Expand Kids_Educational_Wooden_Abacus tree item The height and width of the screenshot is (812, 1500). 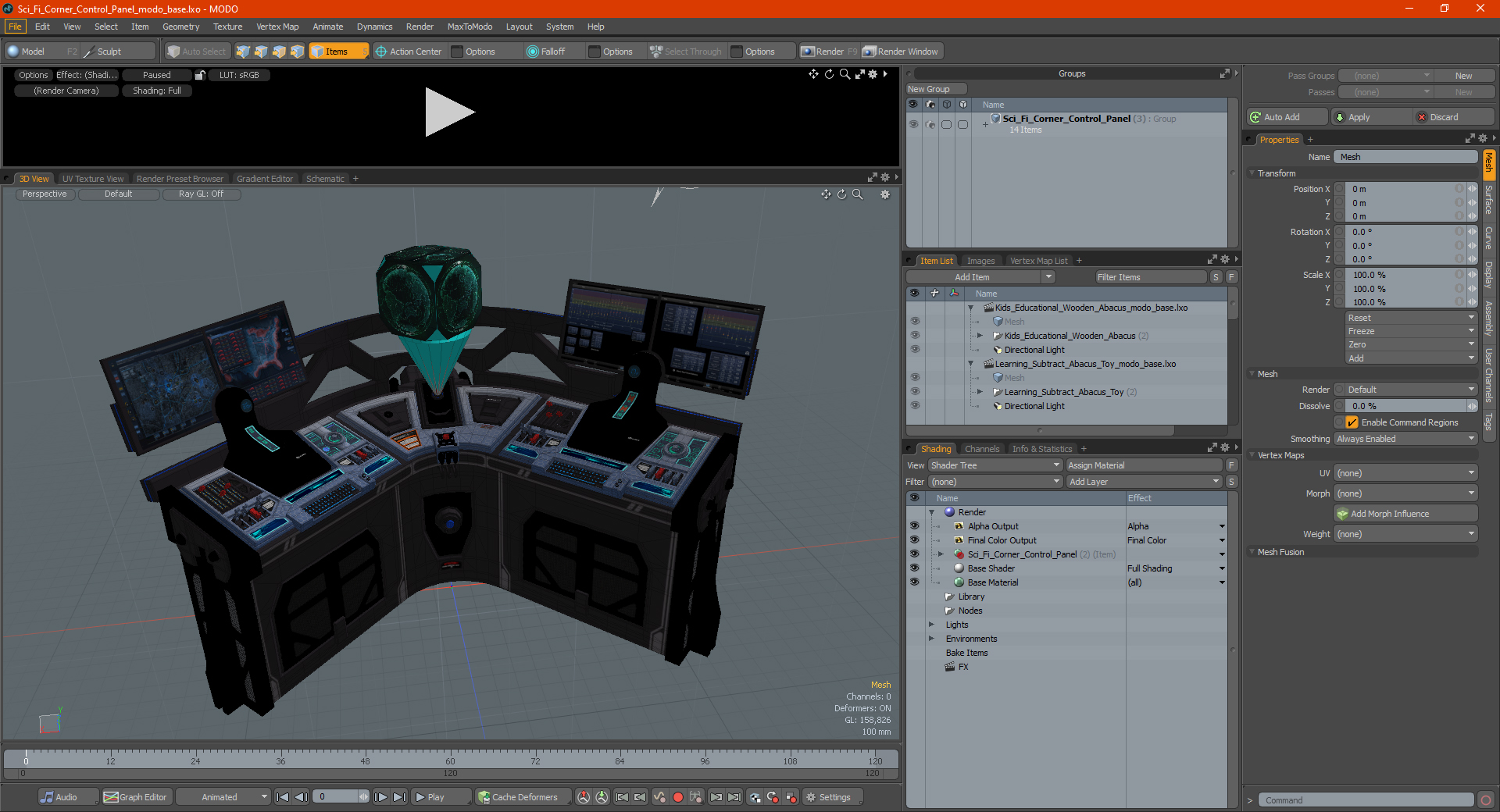pos(980,336)
